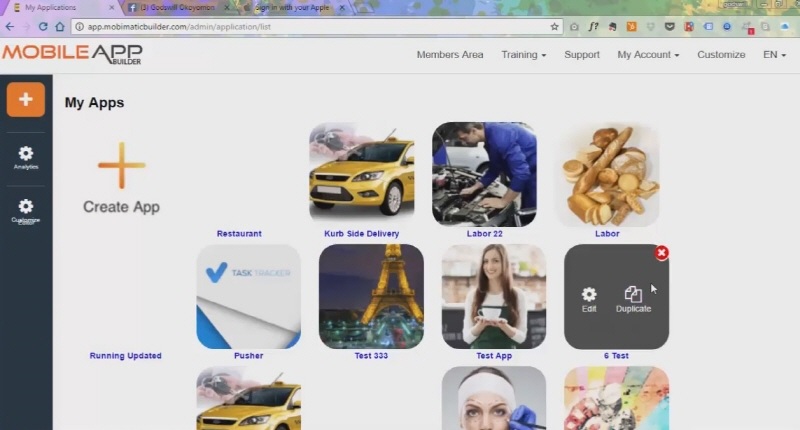Open Members Area in the top navigation
The image size is (800, 430).
point(450,55)
